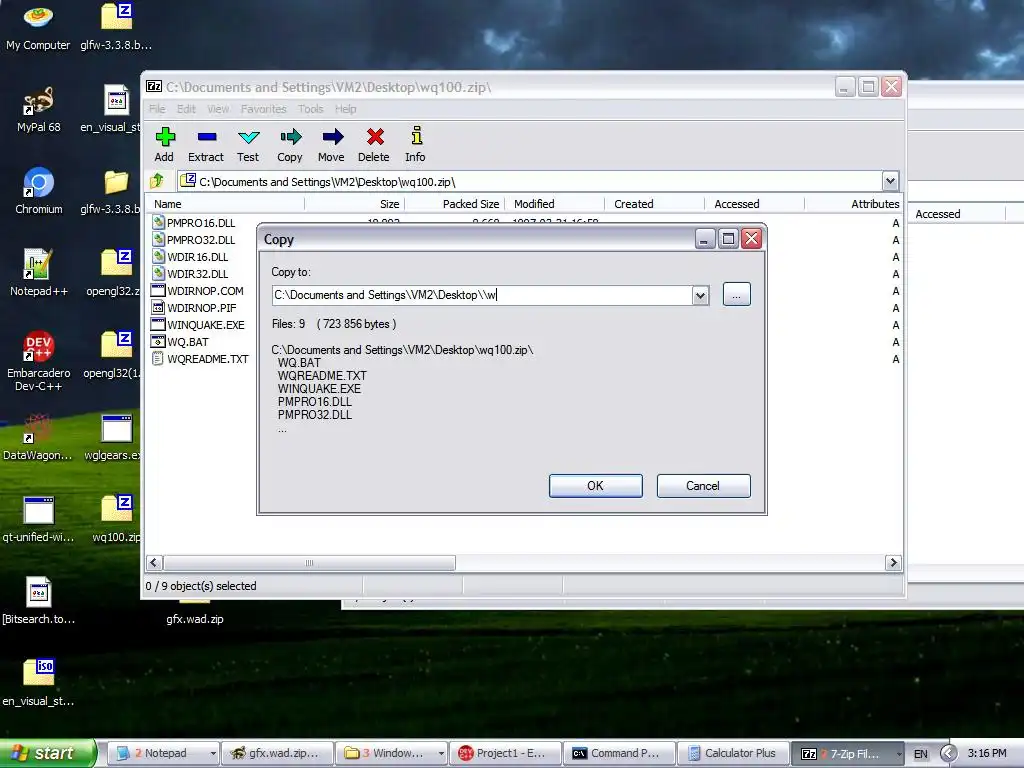1024x768 pixels.
Task: Click glfw-3.3.8.b... zip desktop icon
Action: click(x=116, y=26)
